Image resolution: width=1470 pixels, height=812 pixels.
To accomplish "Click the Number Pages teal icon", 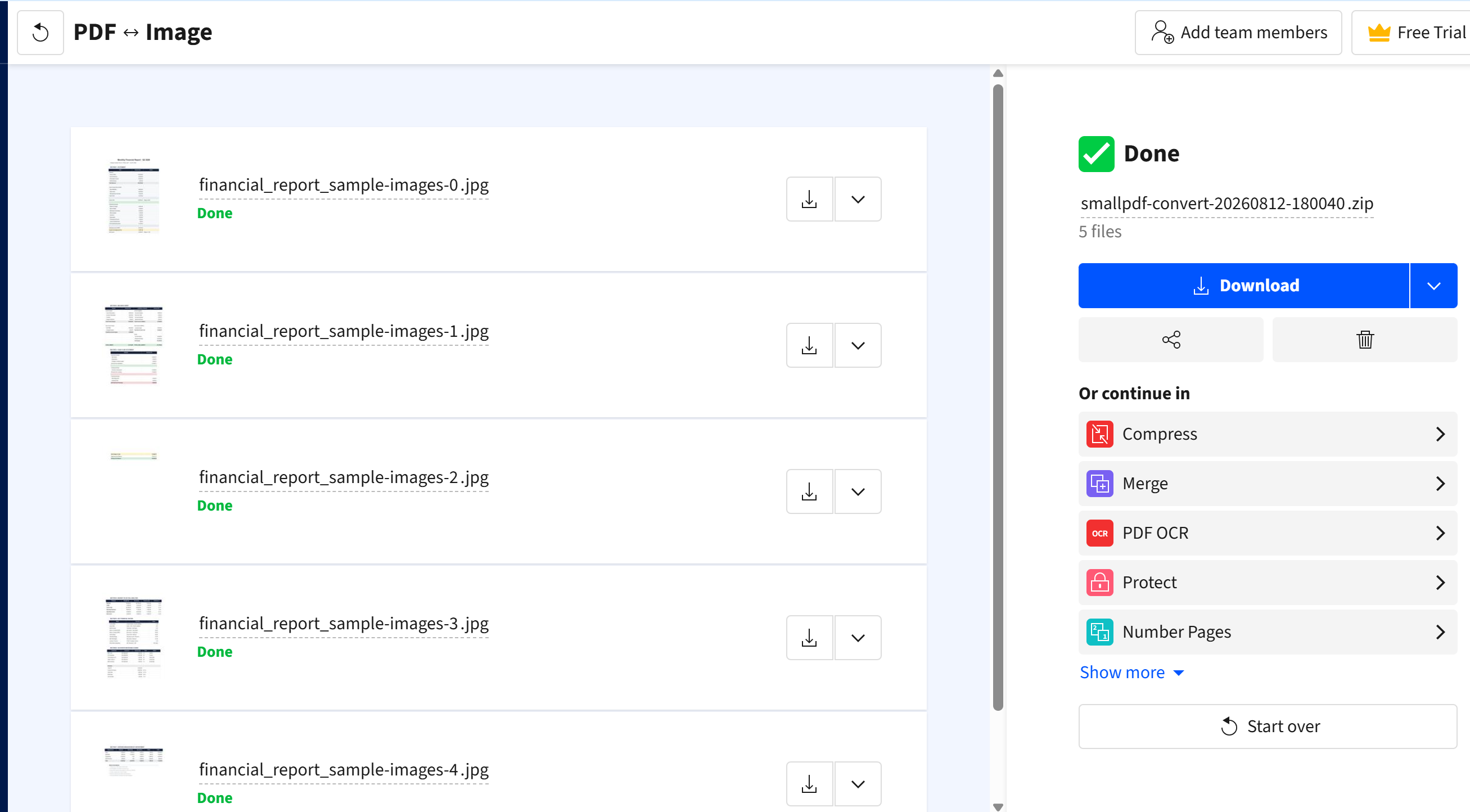I will (x=1099, y=631).
